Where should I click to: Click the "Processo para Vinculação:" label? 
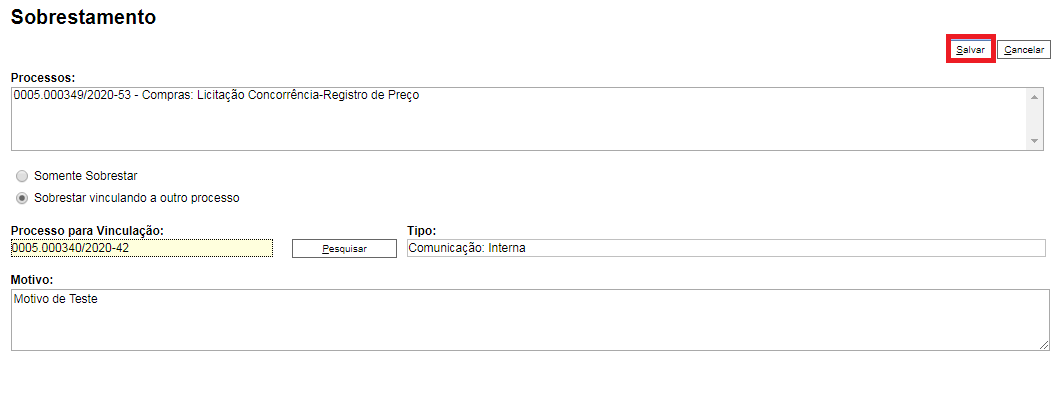(x=87, y=230)
